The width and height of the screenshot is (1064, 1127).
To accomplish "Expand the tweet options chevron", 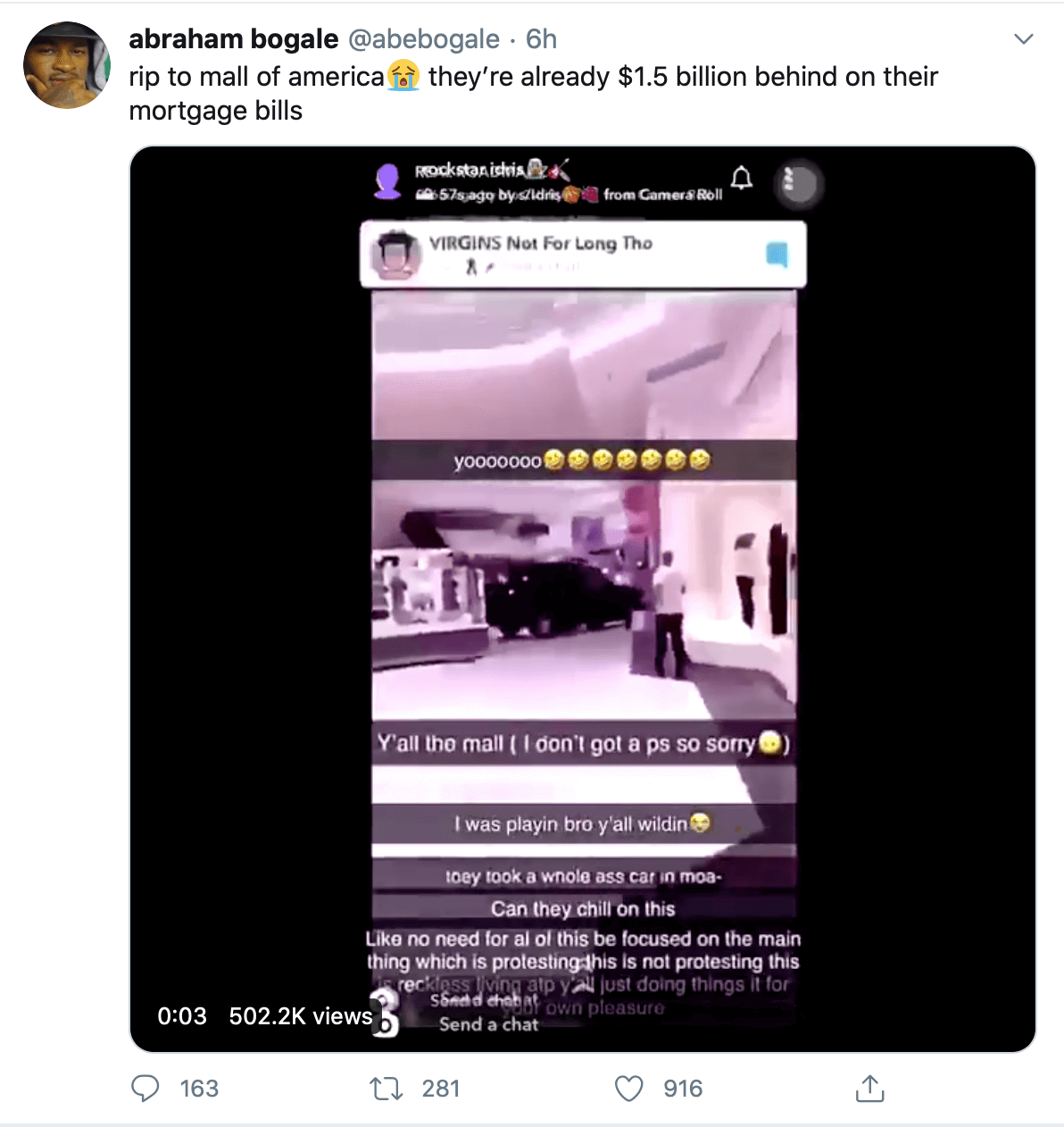I will 1024,39.
